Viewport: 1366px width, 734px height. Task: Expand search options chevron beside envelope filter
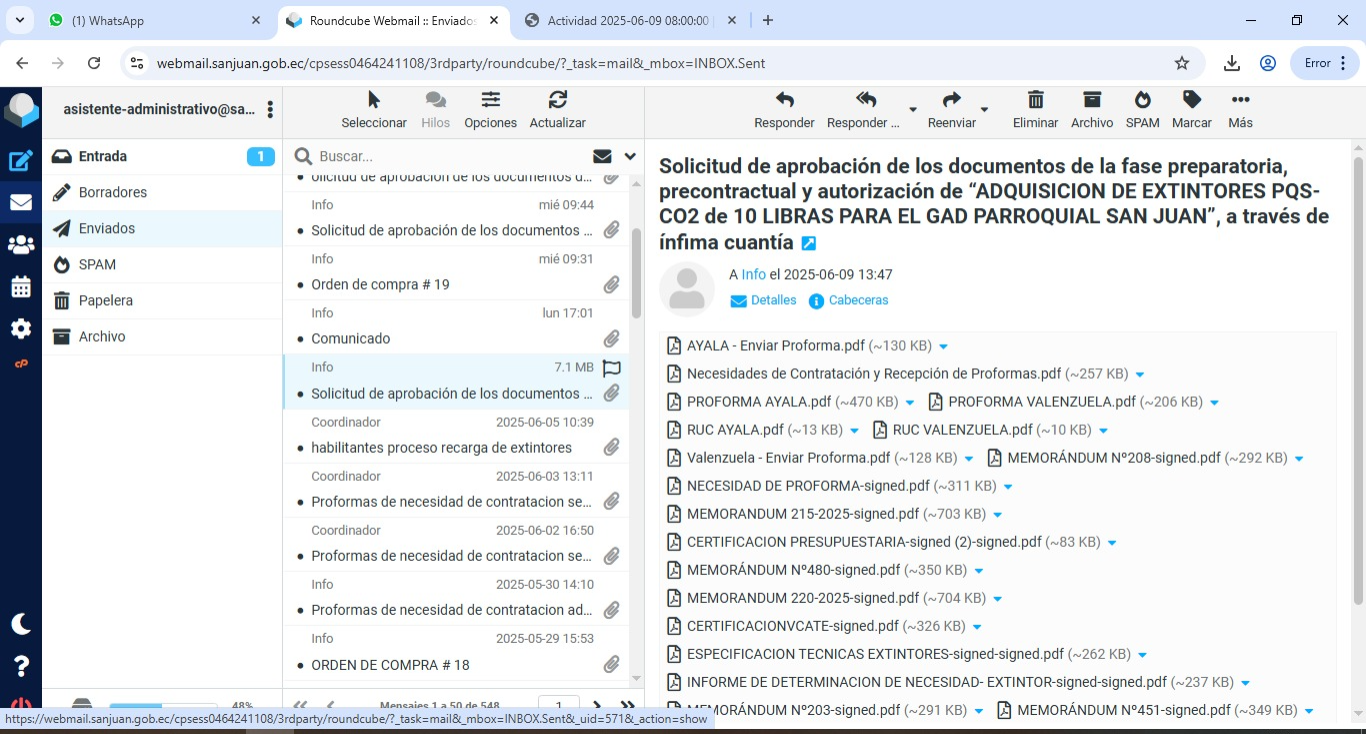pos(630,156)
